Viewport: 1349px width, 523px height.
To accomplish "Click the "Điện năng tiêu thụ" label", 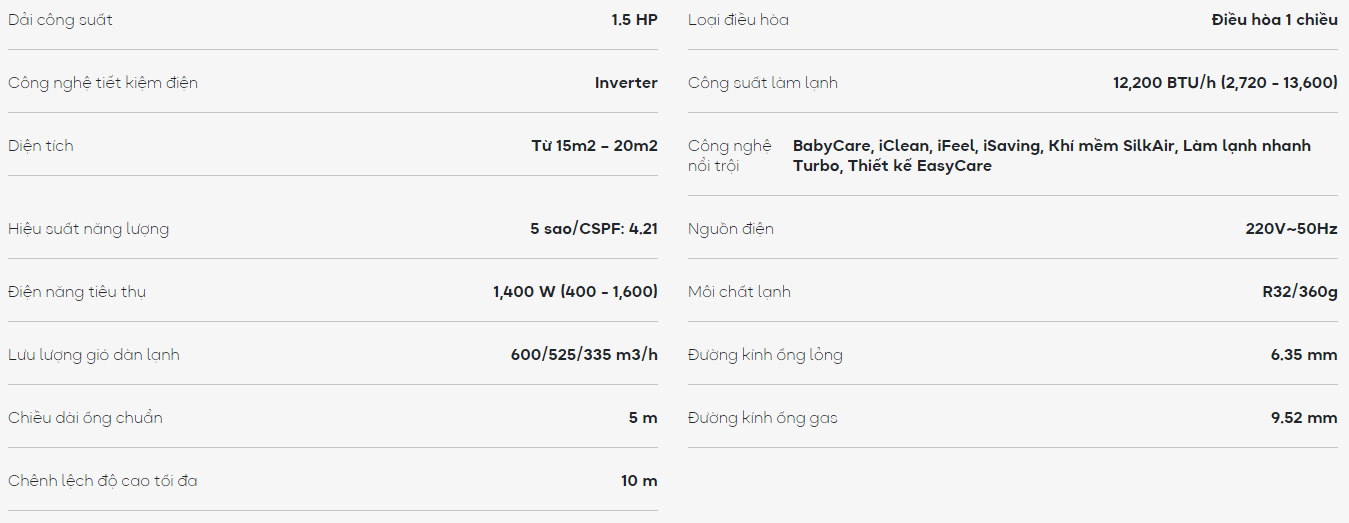I will (77, 292).
